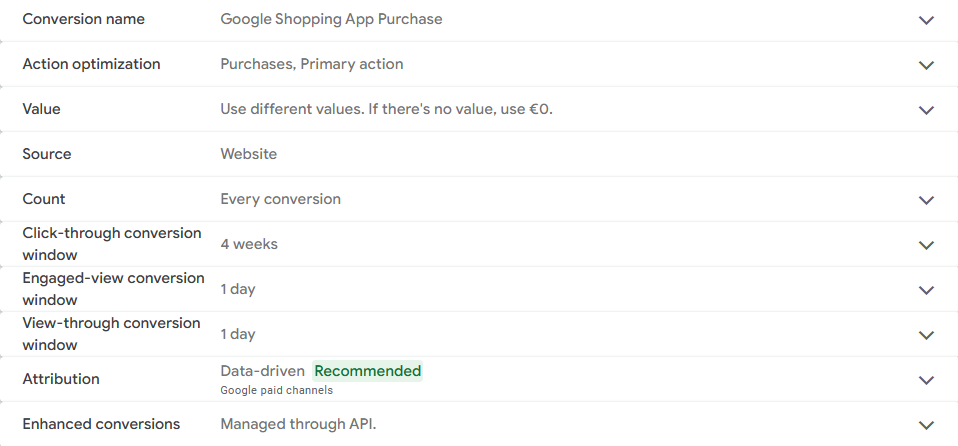Expand View-through conversion window chevron
Viewport: 958px width, 446px height.
coord(926,335)
